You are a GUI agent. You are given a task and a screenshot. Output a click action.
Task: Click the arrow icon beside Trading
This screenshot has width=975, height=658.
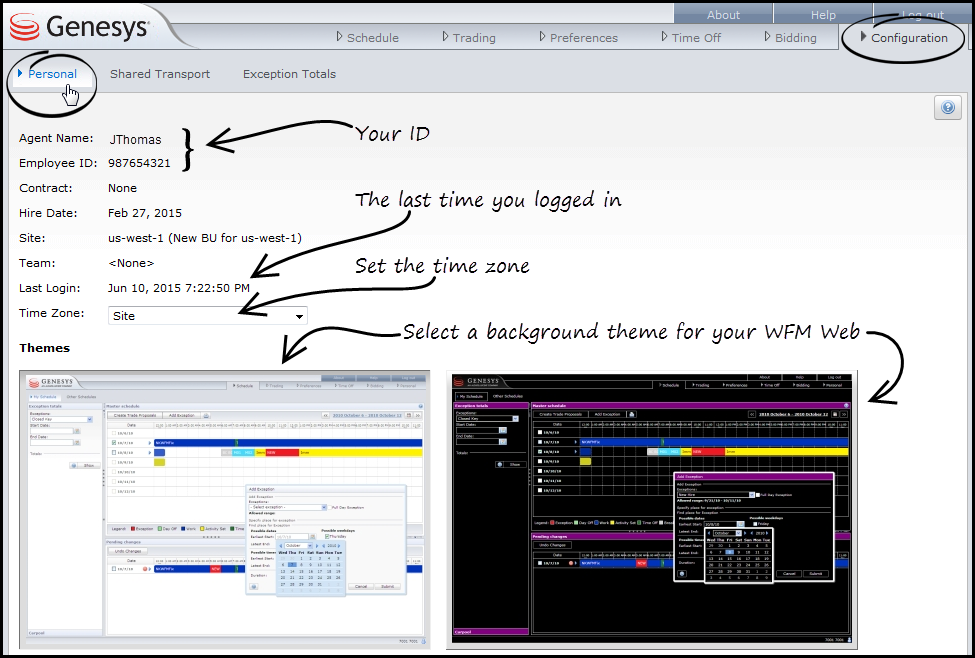pyautogui.click(x=445, y=37)
